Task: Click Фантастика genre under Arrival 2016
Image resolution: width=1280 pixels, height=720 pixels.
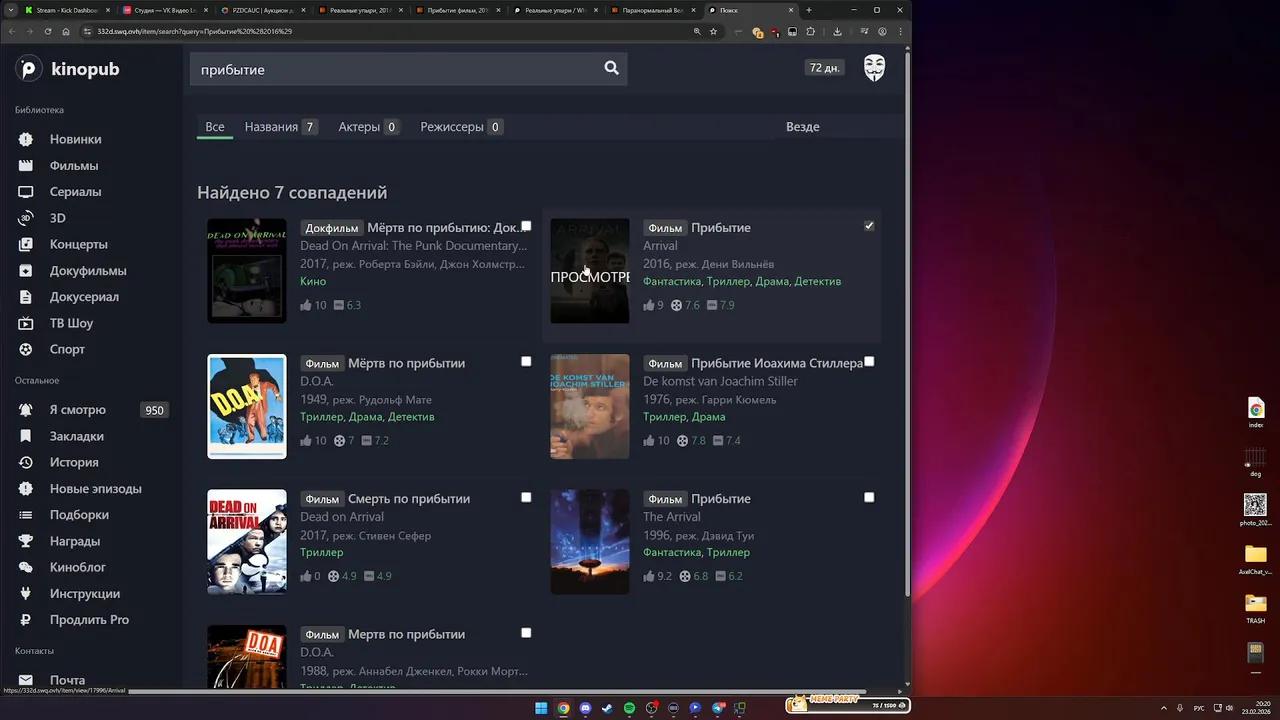Action: tap(672, 282)
